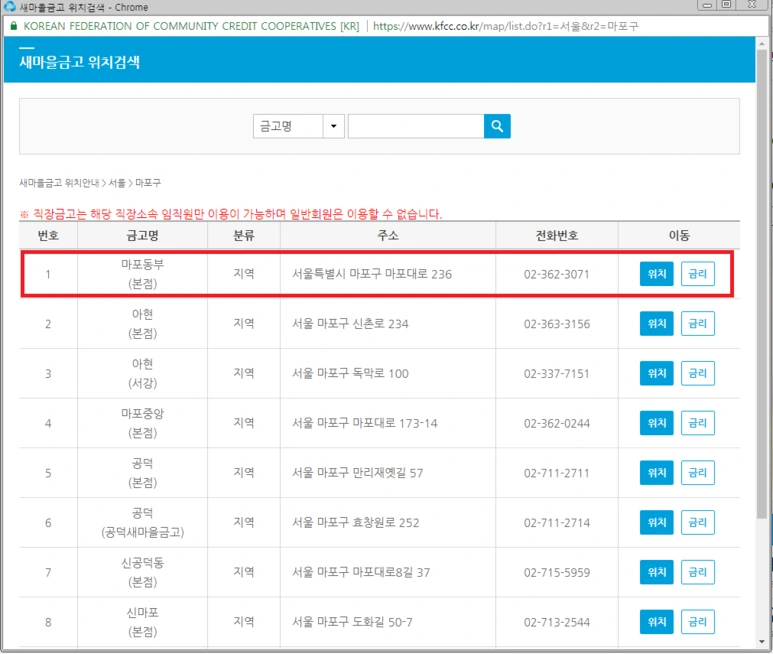773x654 pixels.
Task: Click the 분류 column header
Action: click(x=244, y=235)
